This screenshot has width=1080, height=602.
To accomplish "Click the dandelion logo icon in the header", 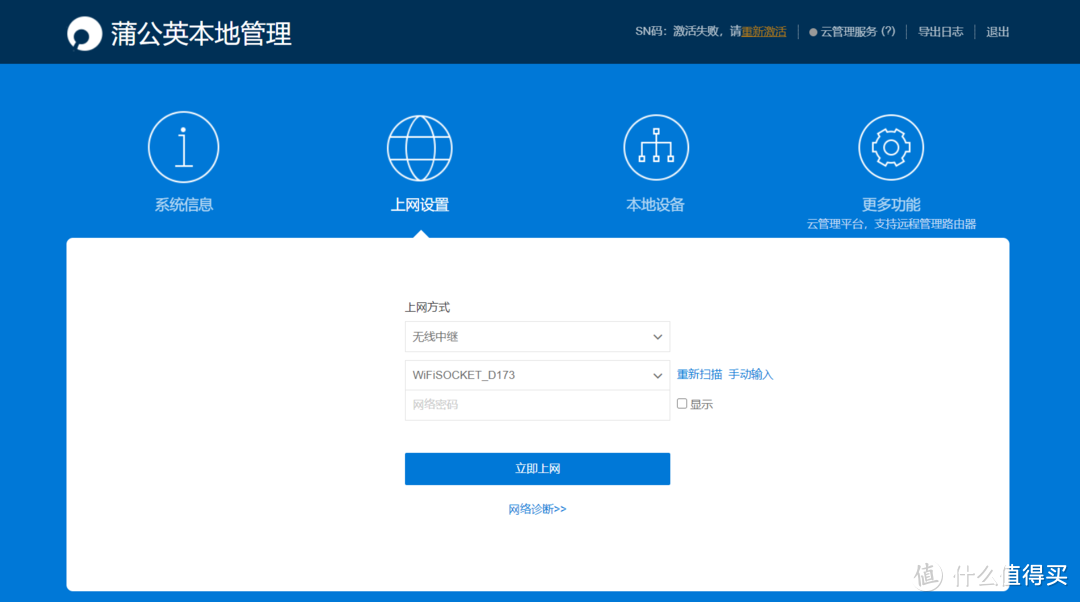I will (x=85, y=32).
